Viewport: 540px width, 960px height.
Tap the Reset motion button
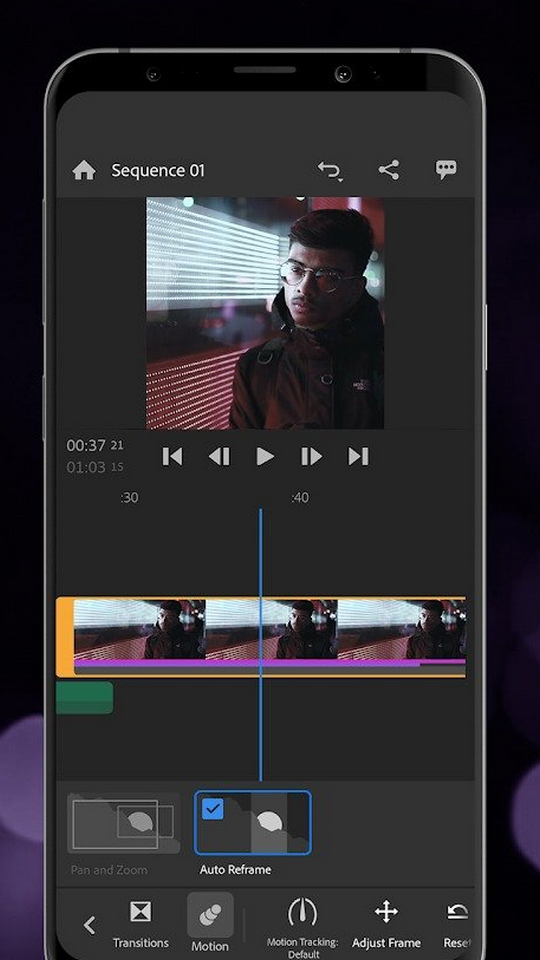point(457,924)
